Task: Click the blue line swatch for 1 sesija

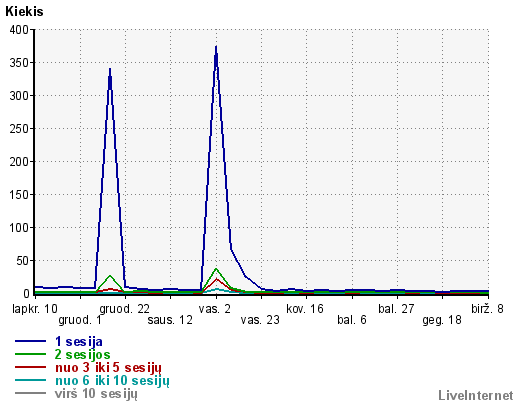Action: 30,341
